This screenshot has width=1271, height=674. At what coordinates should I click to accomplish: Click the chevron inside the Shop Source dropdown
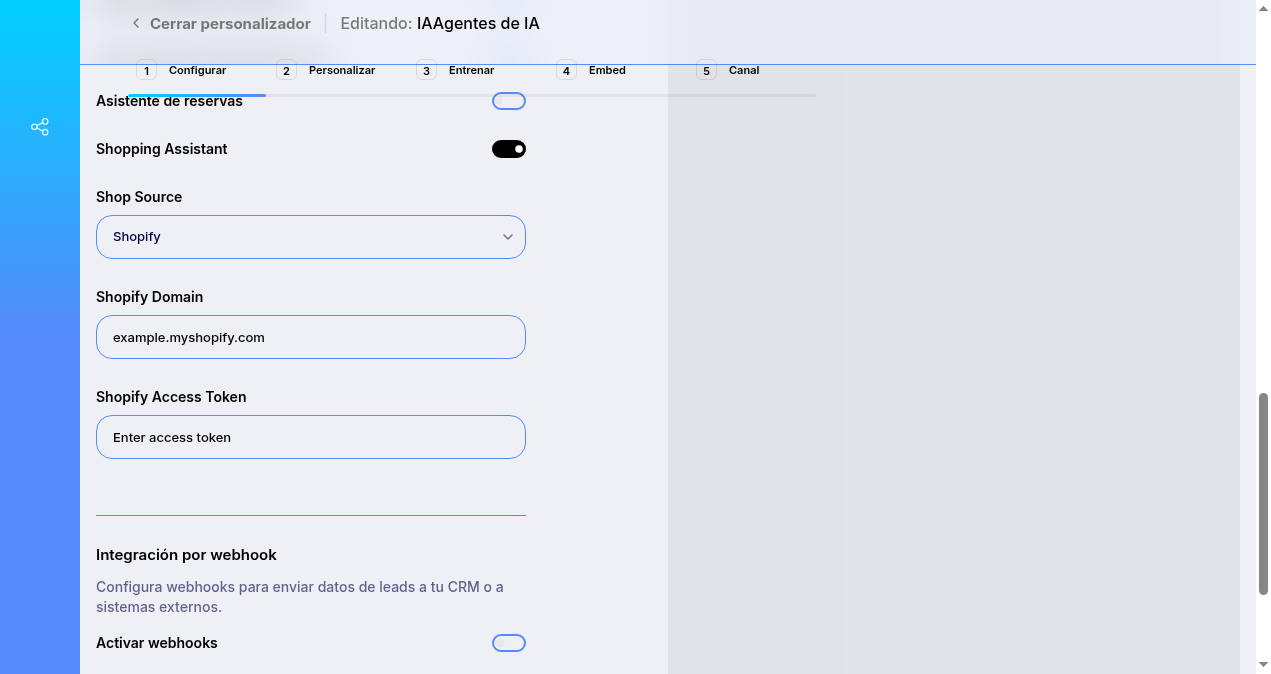tap(508, 237)
